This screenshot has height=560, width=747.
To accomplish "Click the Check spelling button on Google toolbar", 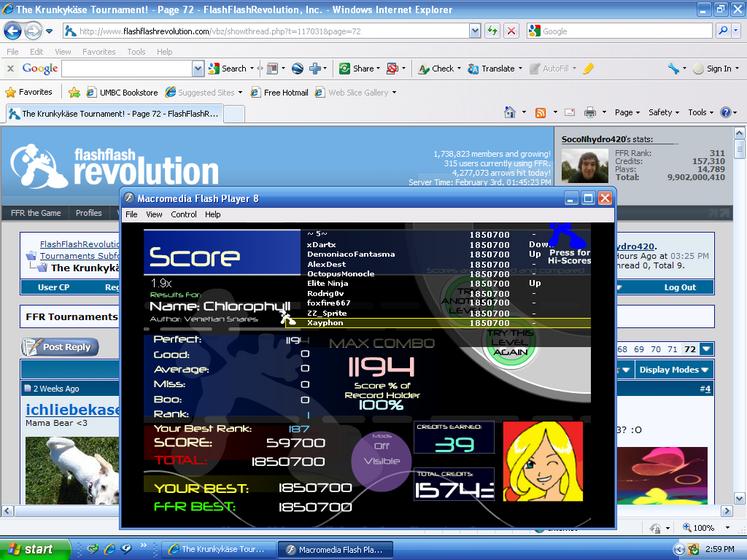I will (x=436, y=69).
